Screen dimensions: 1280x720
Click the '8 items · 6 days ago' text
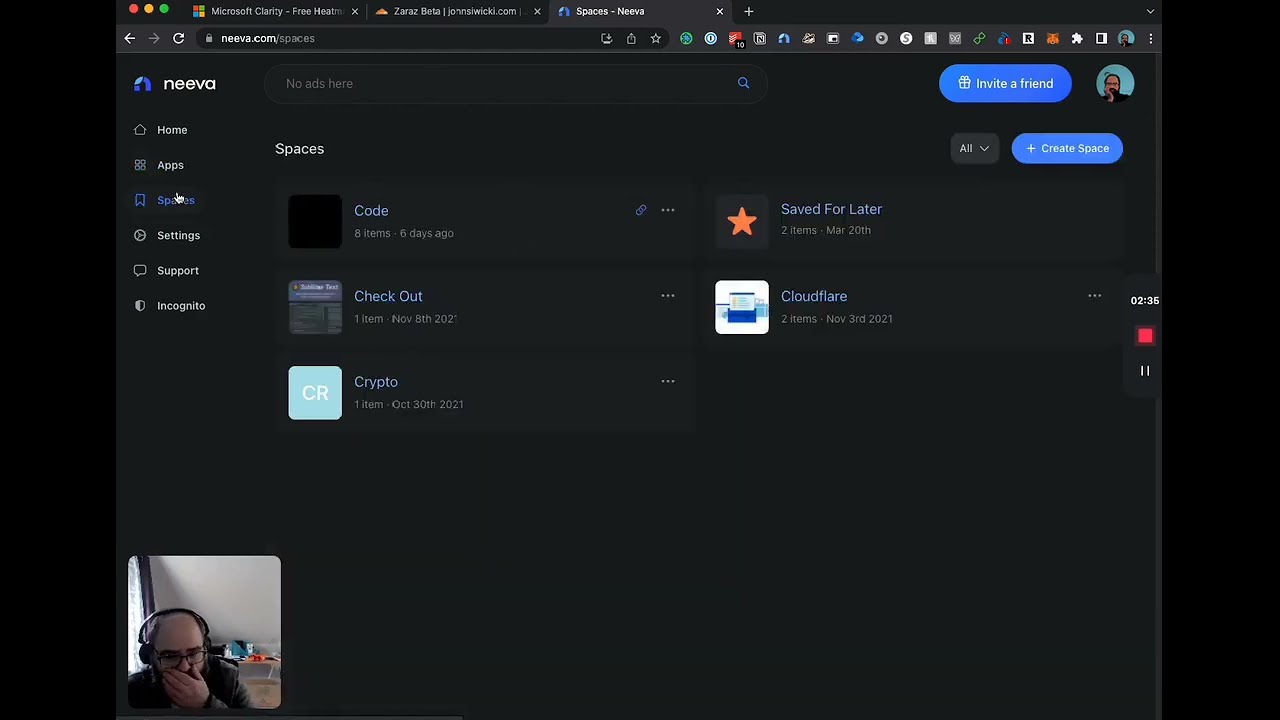[x=404, y=233]
